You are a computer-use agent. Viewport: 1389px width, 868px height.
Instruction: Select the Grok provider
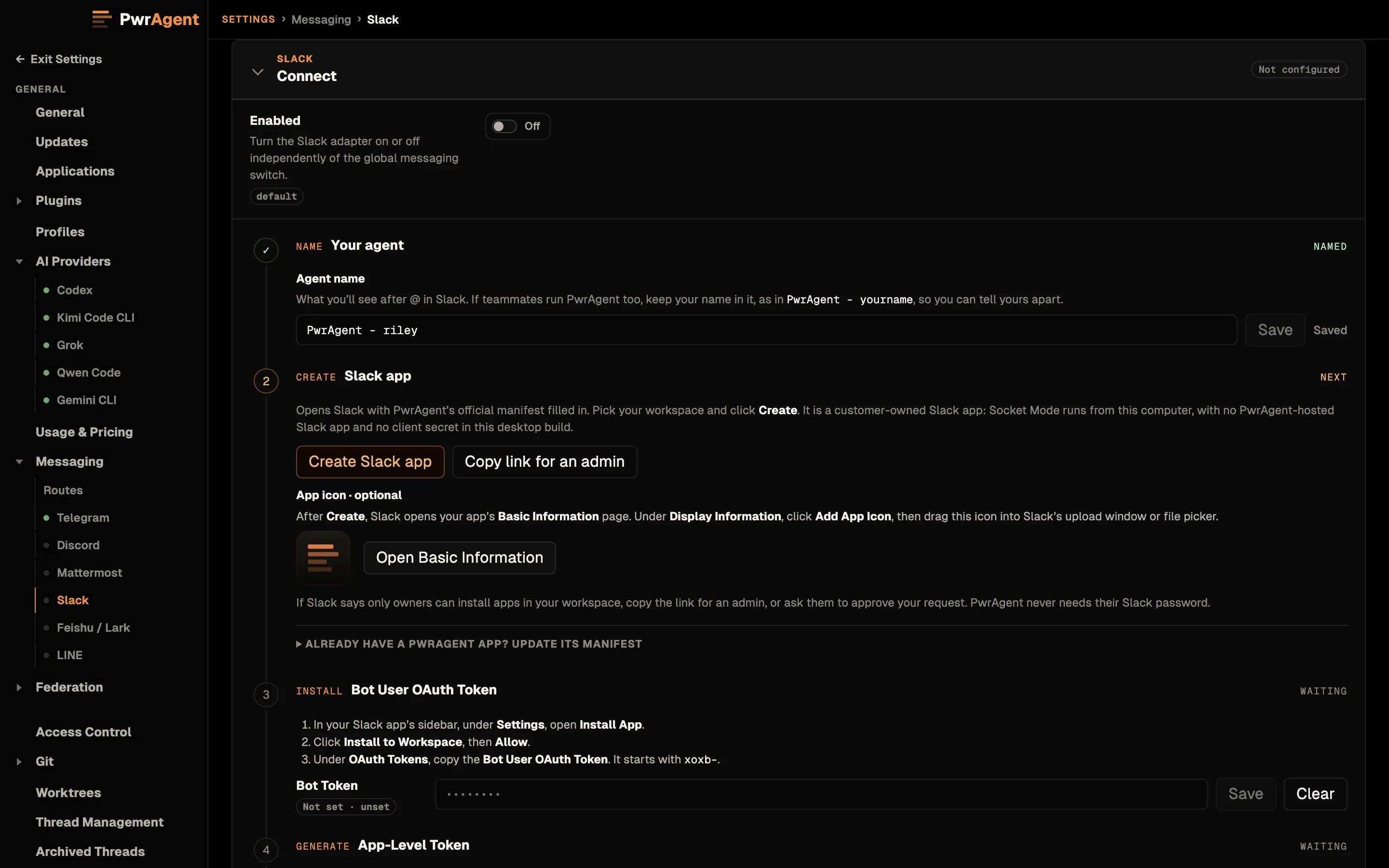[x=70, y=345]
